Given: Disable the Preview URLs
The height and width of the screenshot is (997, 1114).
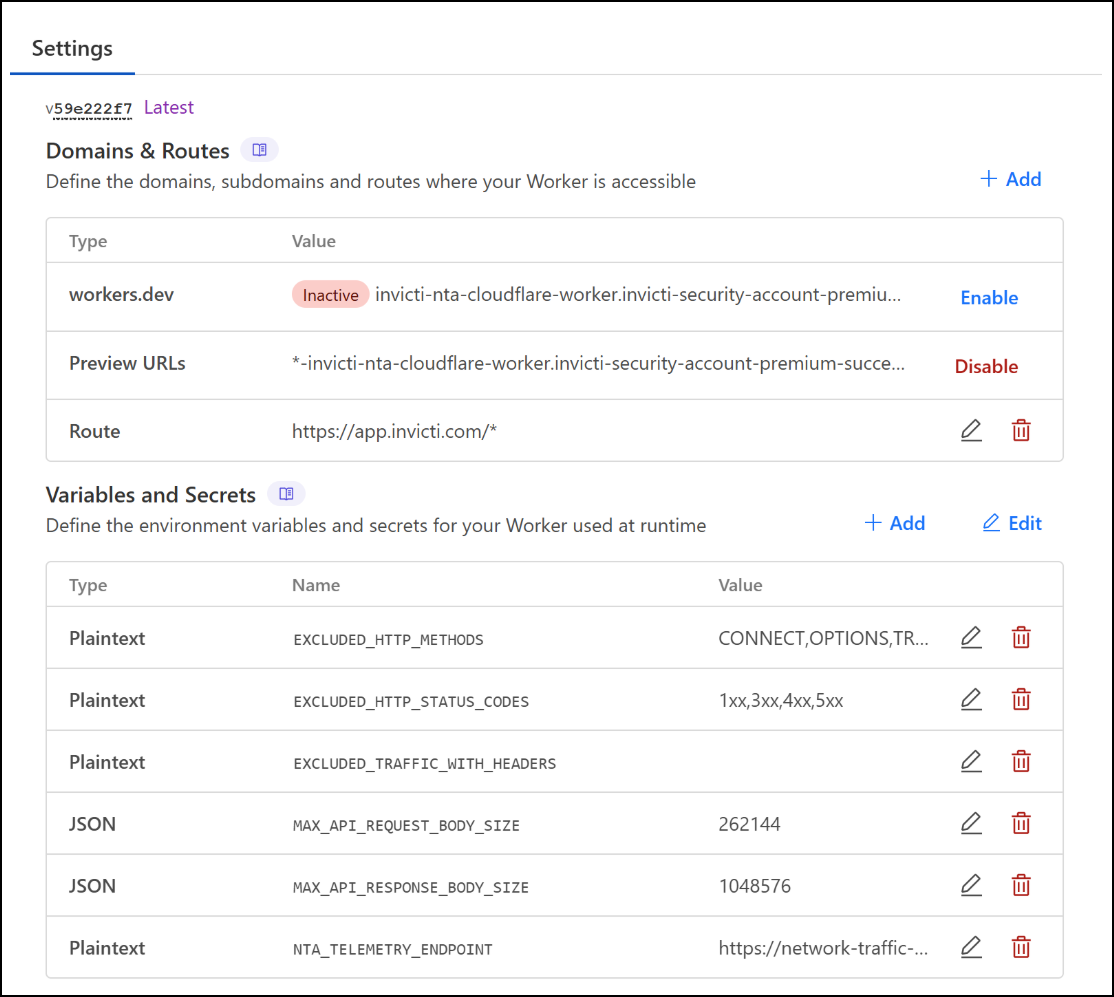Looking at the screenshot, I should pos(986,365).
